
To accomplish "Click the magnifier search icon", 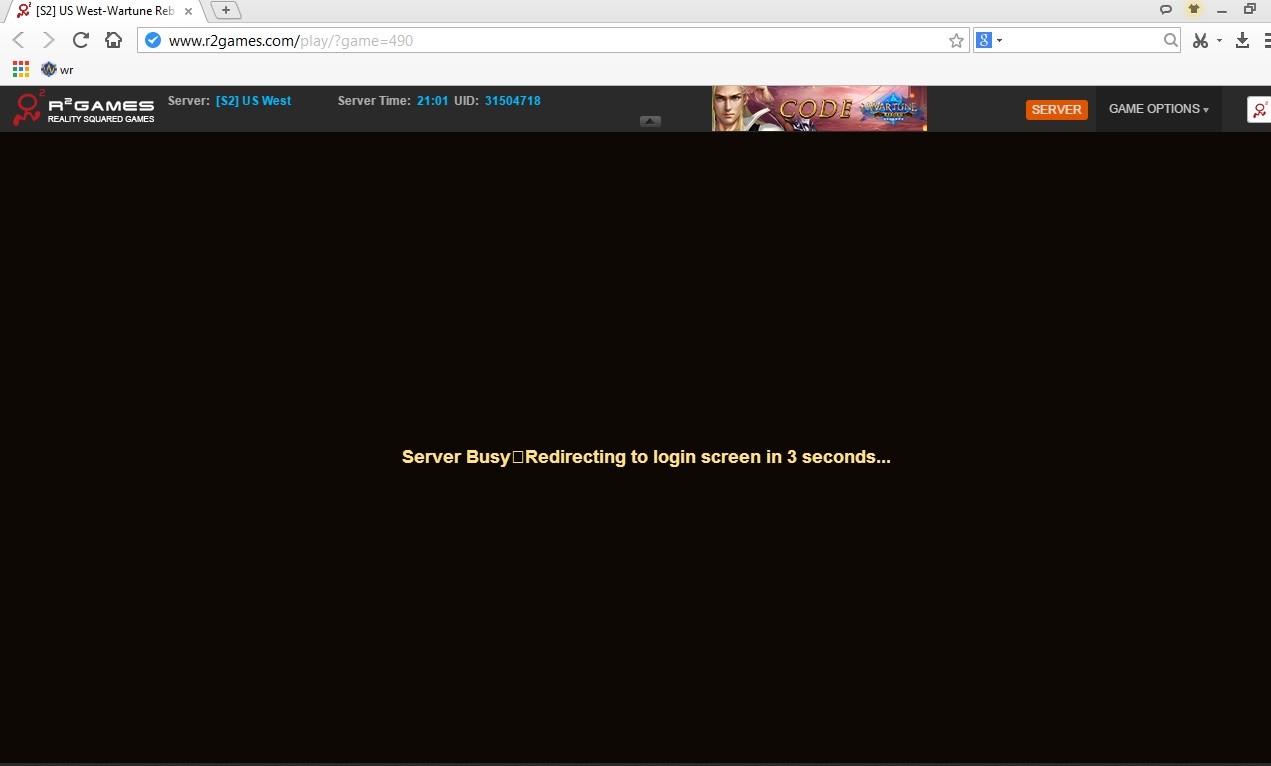I will click(x=1171, y=40).
